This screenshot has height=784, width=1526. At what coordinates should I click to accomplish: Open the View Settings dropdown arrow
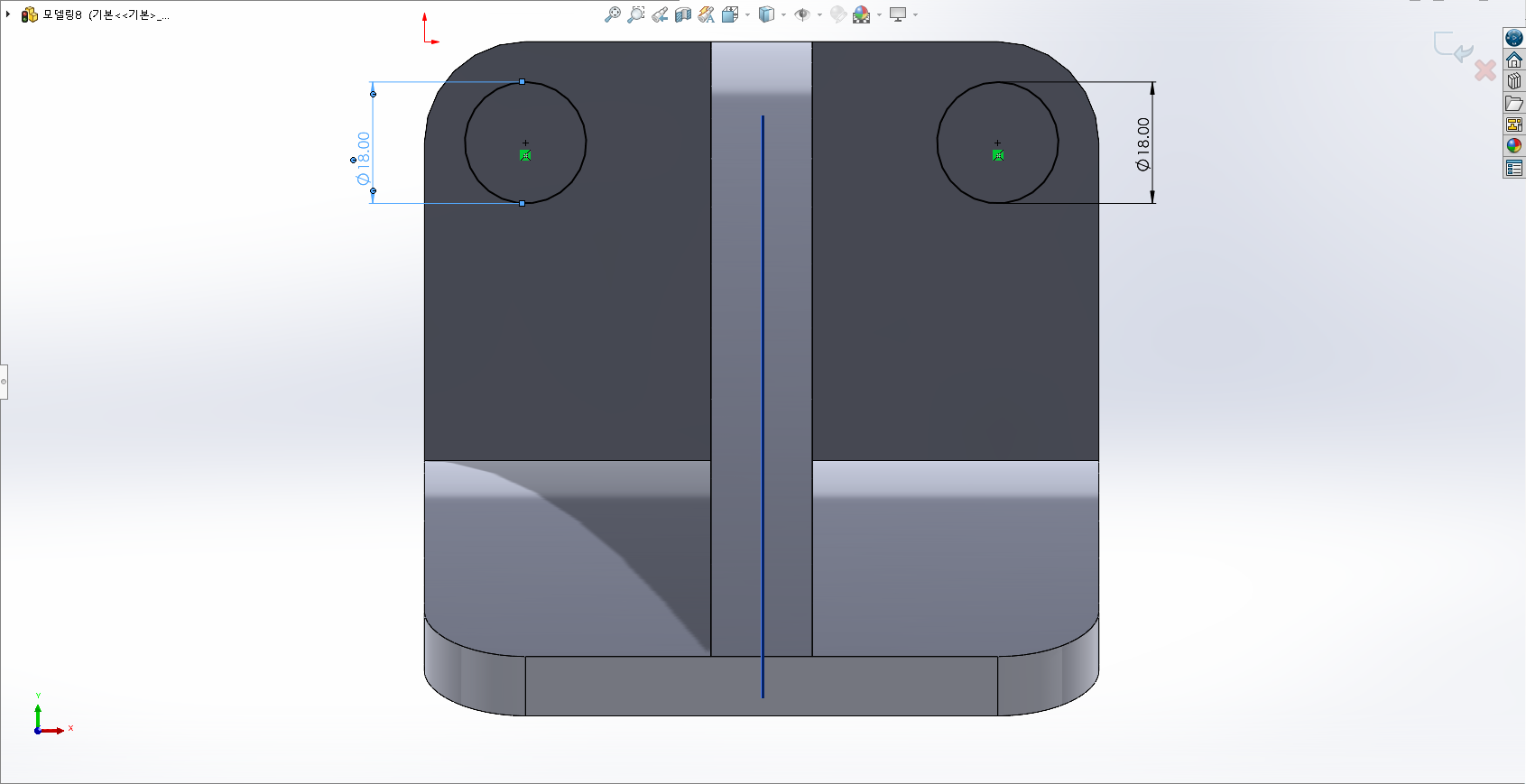915,14
